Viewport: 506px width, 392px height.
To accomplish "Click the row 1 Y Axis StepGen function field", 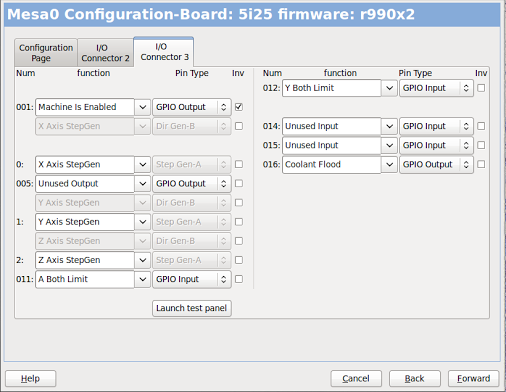I will (85, 222).
